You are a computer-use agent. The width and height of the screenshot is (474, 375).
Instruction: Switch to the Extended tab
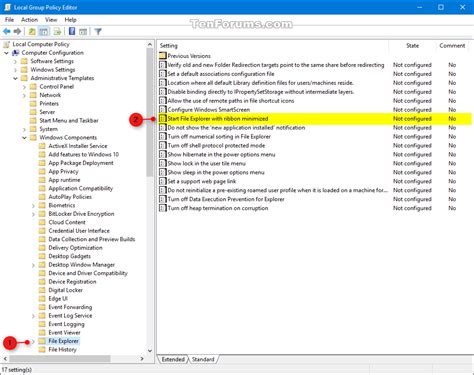click(x=173, y=359)
